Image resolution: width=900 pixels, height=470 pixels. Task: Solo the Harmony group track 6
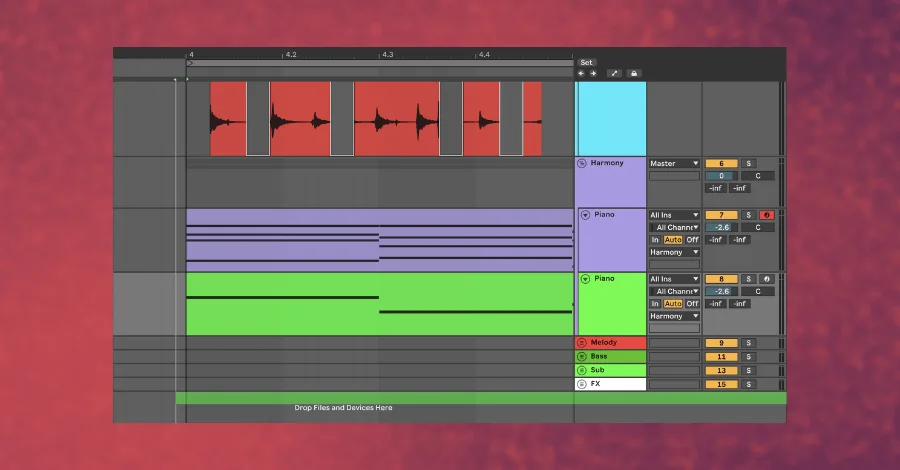tap(748, 164)
